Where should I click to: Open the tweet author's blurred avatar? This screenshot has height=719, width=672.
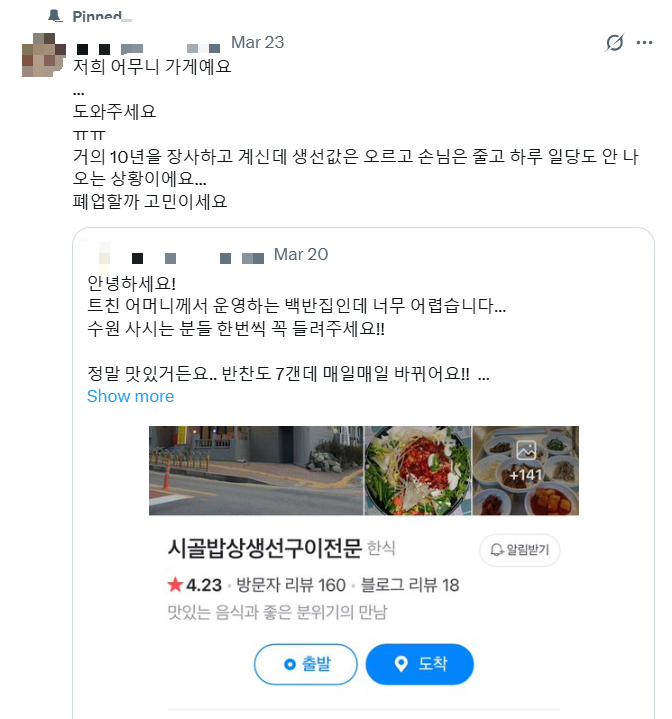[x=44, y=55]
